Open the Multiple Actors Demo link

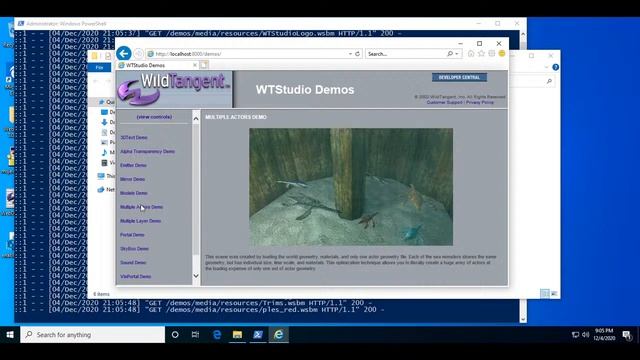pyautogui.click(x=141, y=207)
